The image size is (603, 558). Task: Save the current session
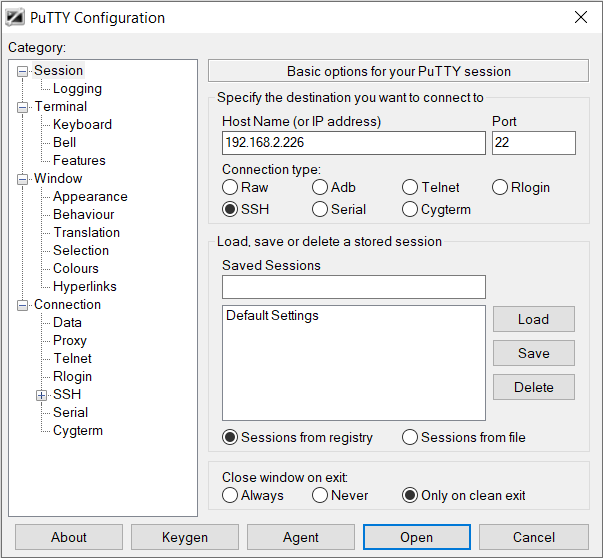(534, 353)
